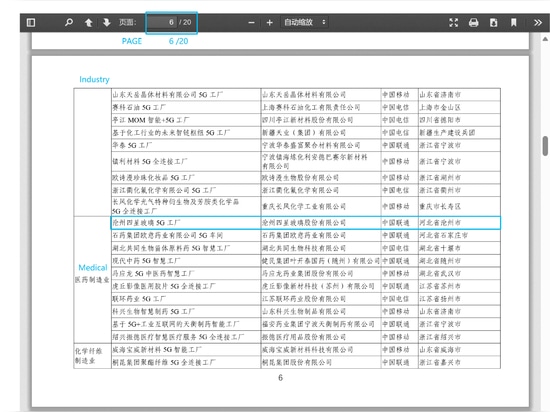Click 欧诗漫生物股份有限公司 cell
Screen dimensions: 550x412
321,178
